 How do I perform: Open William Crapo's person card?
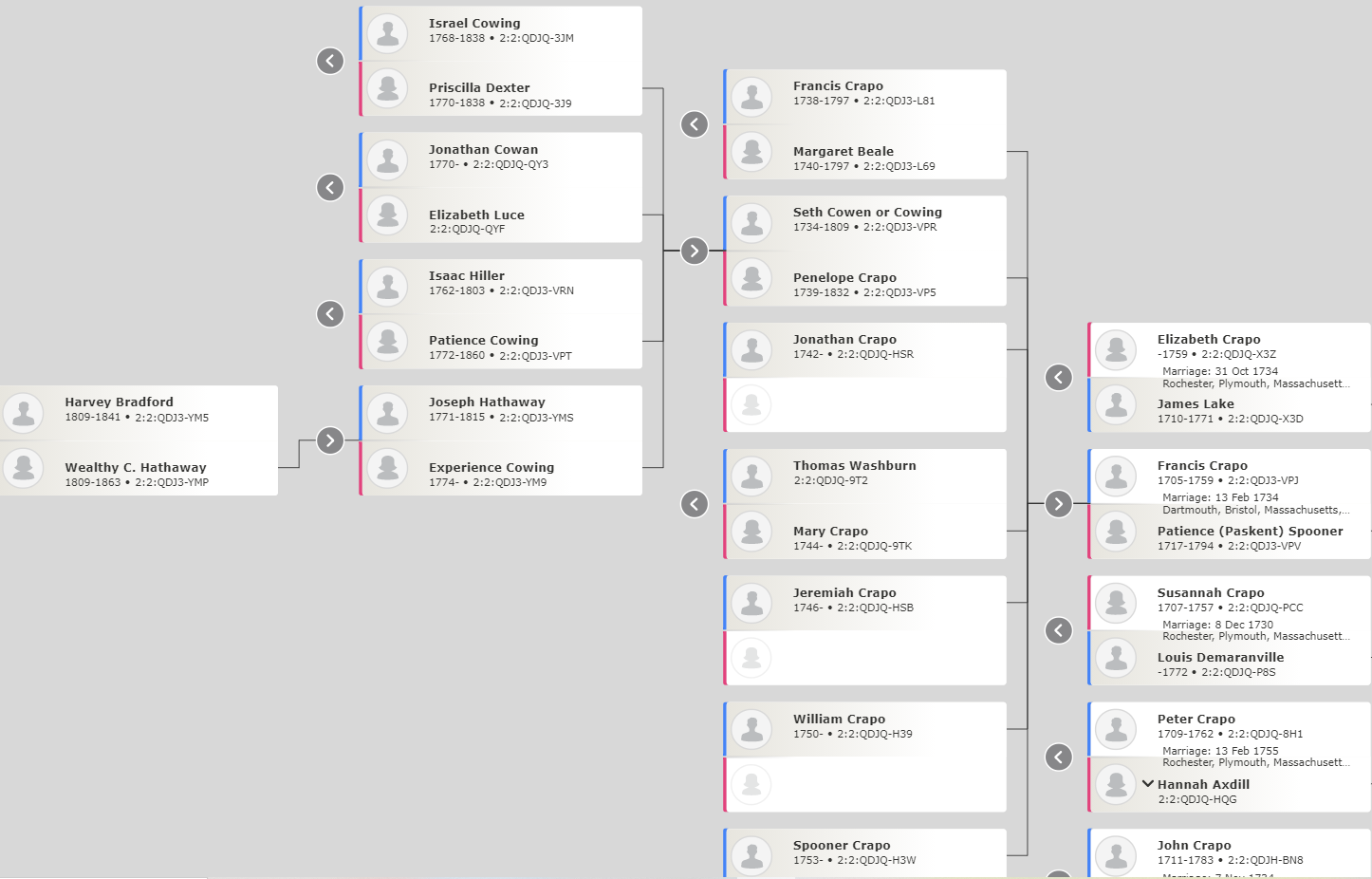839,719
